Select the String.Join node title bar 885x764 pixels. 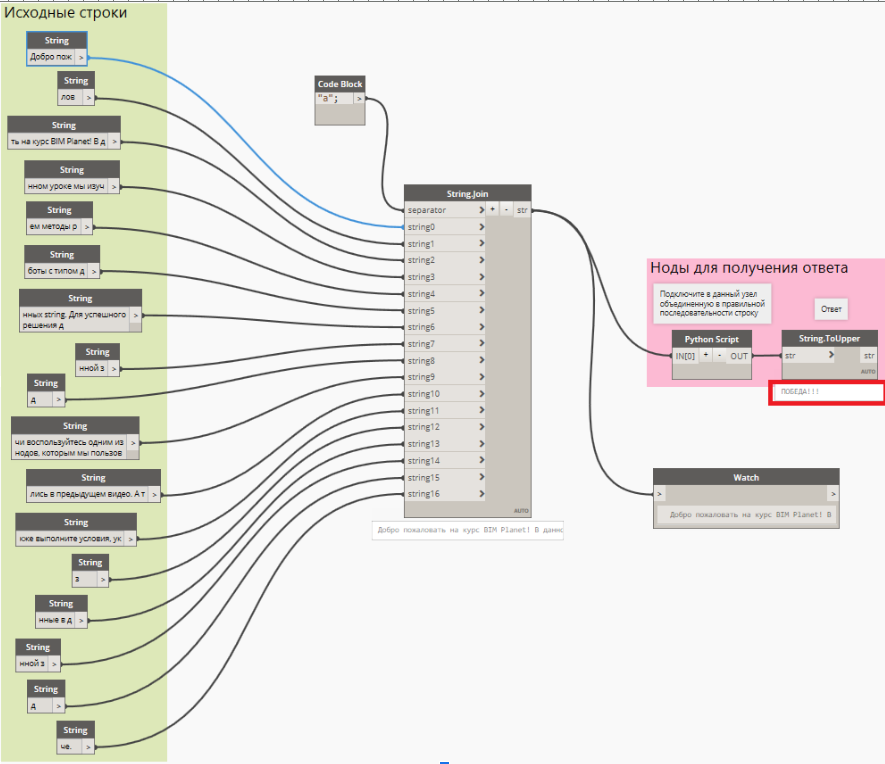point(467,193)
